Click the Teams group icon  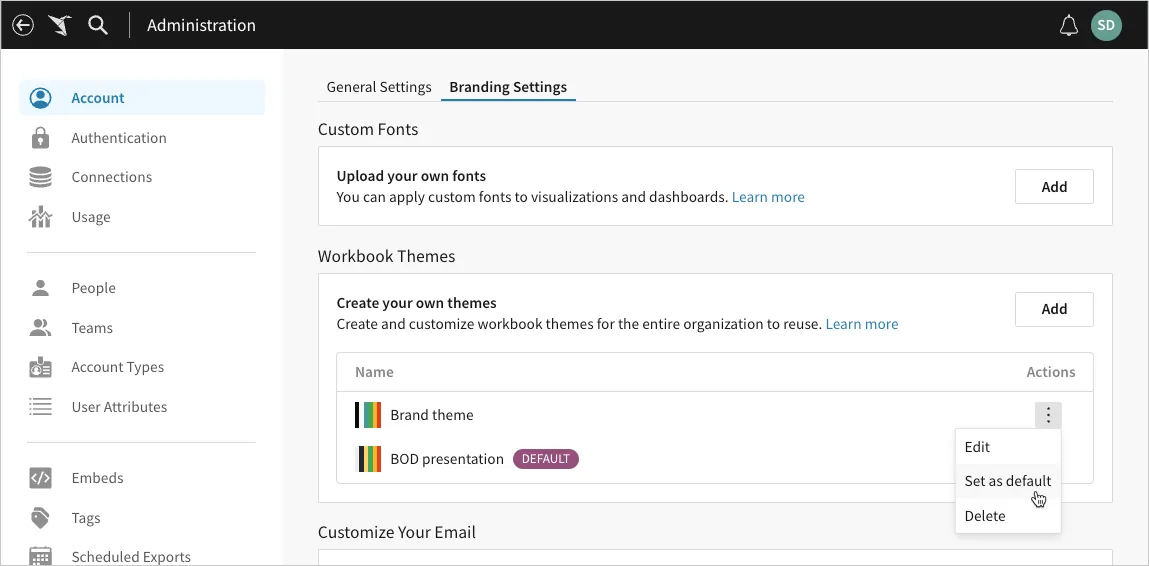pyautogui.click(x=40, y=328)
